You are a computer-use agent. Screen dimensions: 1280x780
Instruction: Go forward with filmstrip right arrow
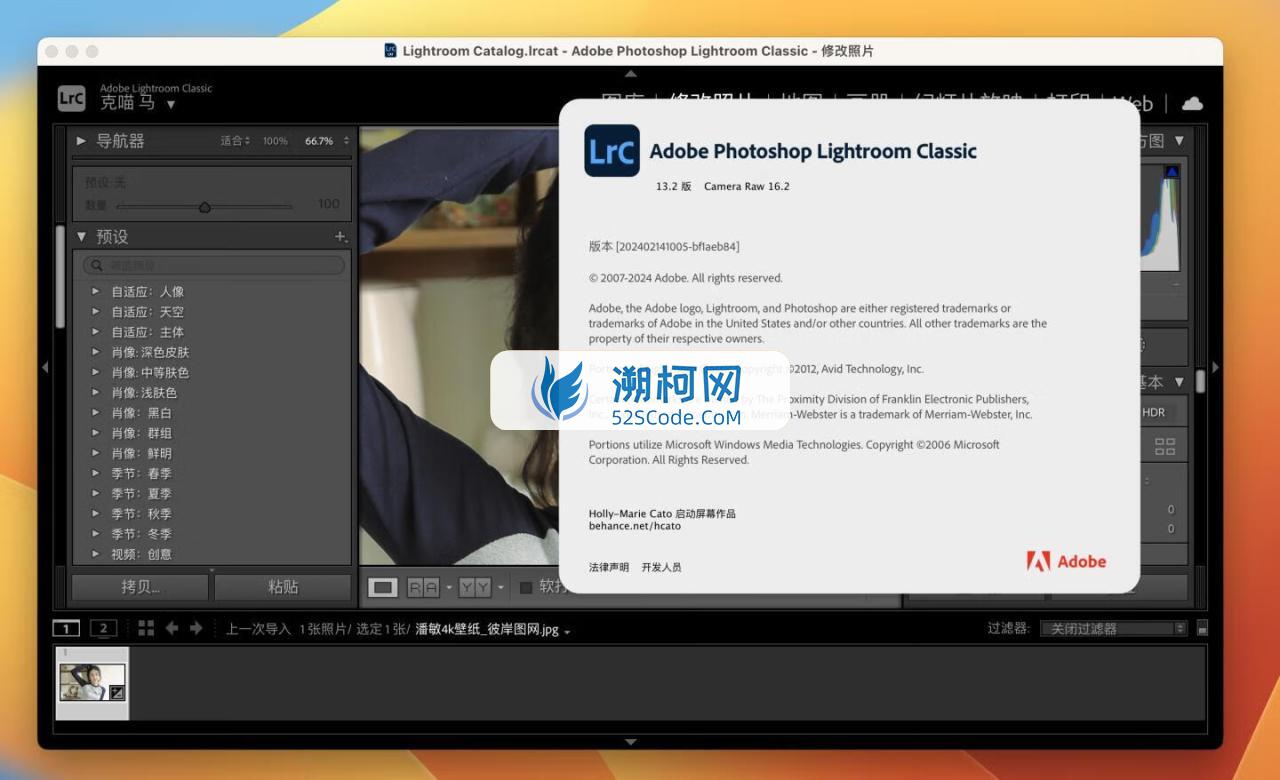[x=196, y=628]
